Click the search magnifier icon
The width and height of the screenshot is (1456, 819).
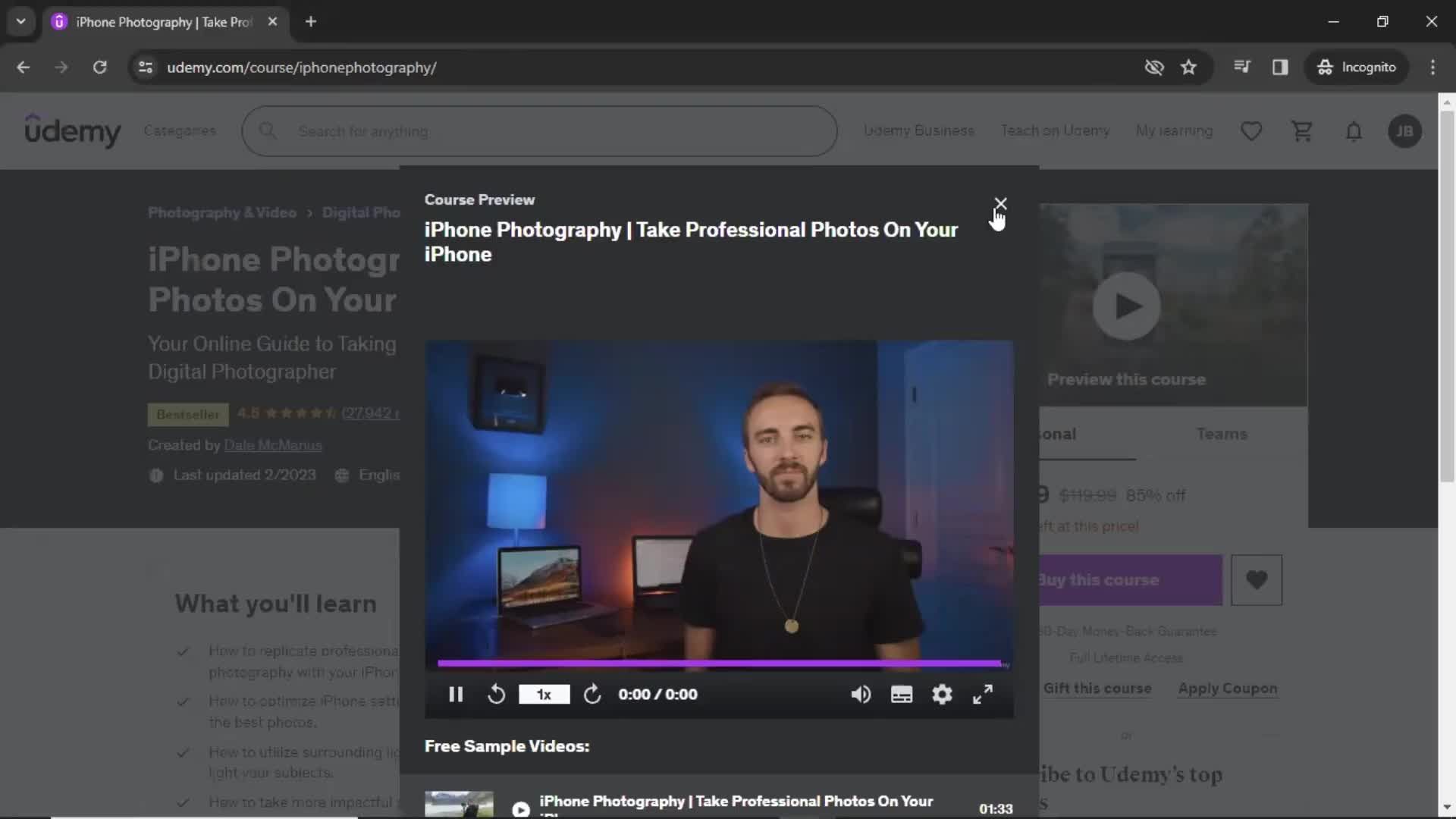point(268,130)
